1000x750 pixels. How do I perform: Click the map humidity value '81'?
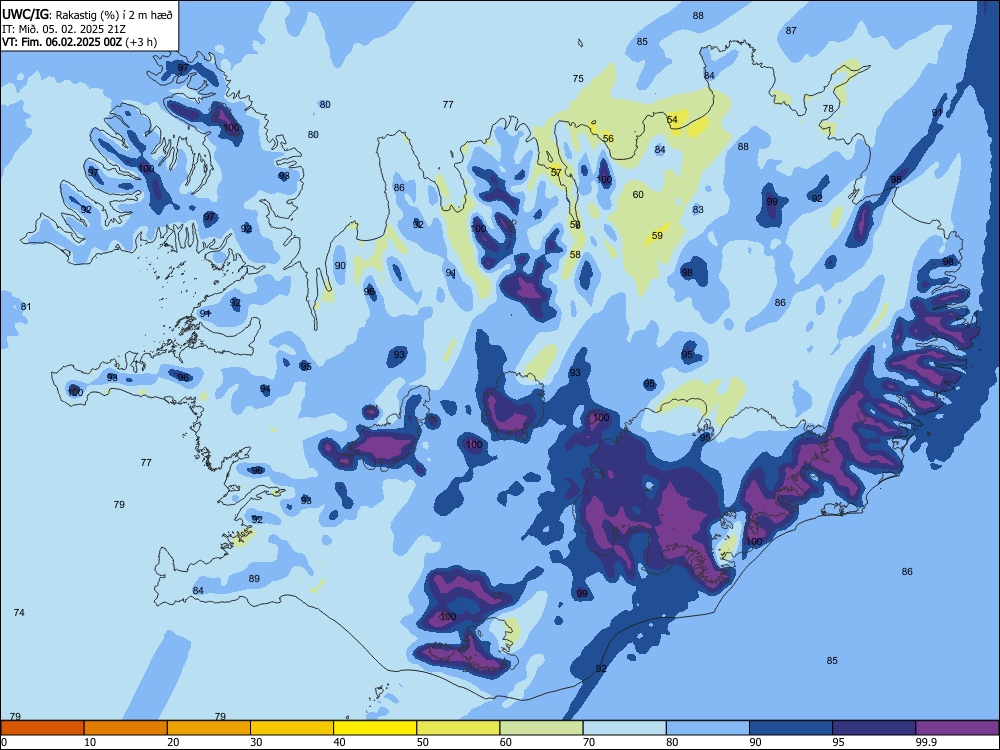point(26,306)
